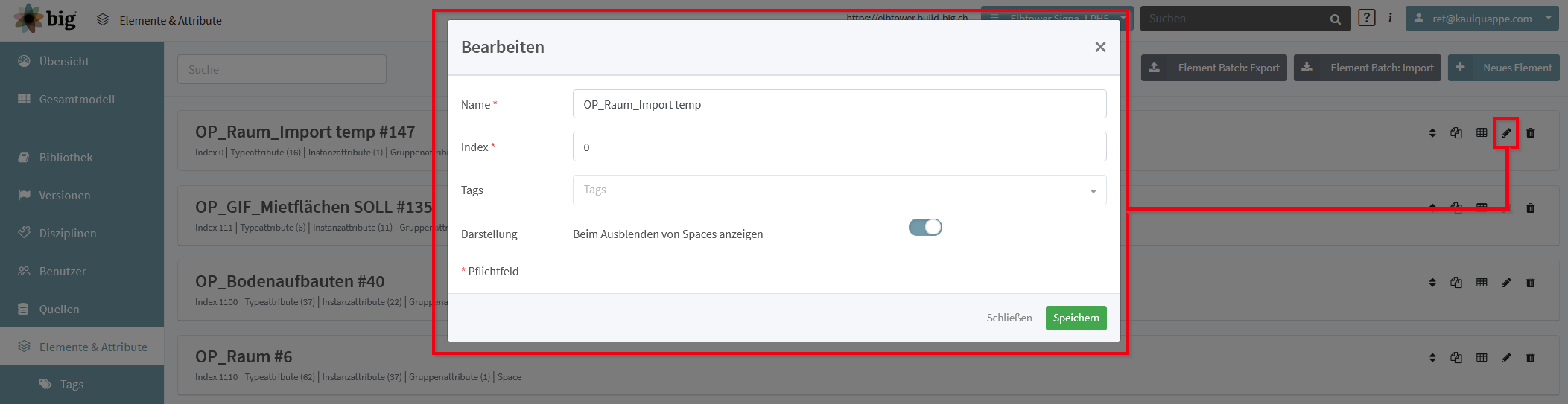Click 'Instanzattribute (11)' under OP_GIF_Mietflächen SOLL
Viewport: 1568px width, 404px height.
[352, 228]
